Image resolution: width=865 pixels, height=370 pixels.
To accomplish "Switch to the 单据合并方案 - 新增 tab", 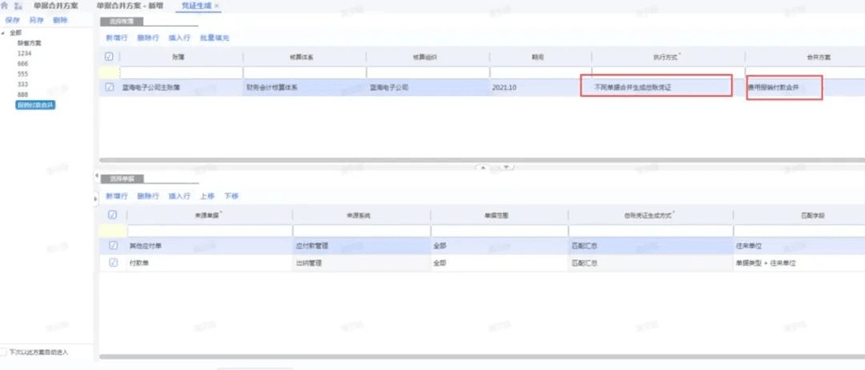I will pyautogui.click(x=130, y=6).
